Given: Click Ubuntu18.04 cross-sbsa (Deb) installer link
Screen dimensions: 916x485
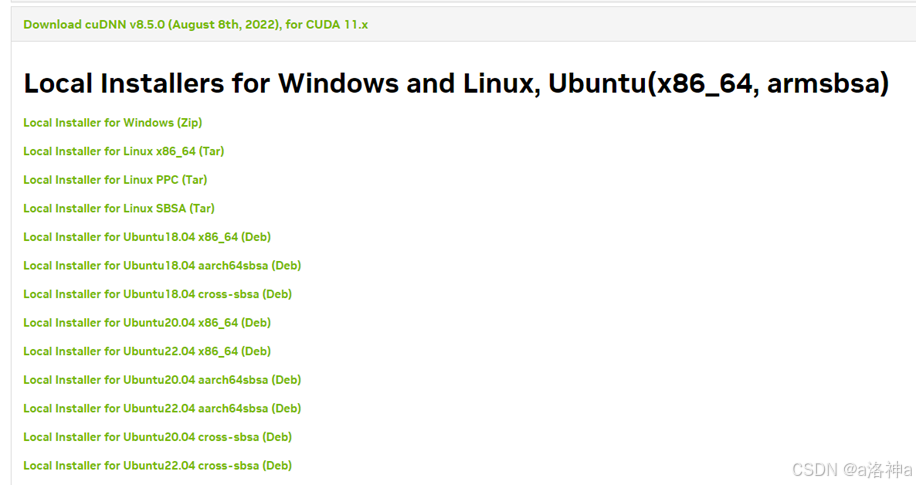Looking at the screenshot, I should tap(158, 295).
